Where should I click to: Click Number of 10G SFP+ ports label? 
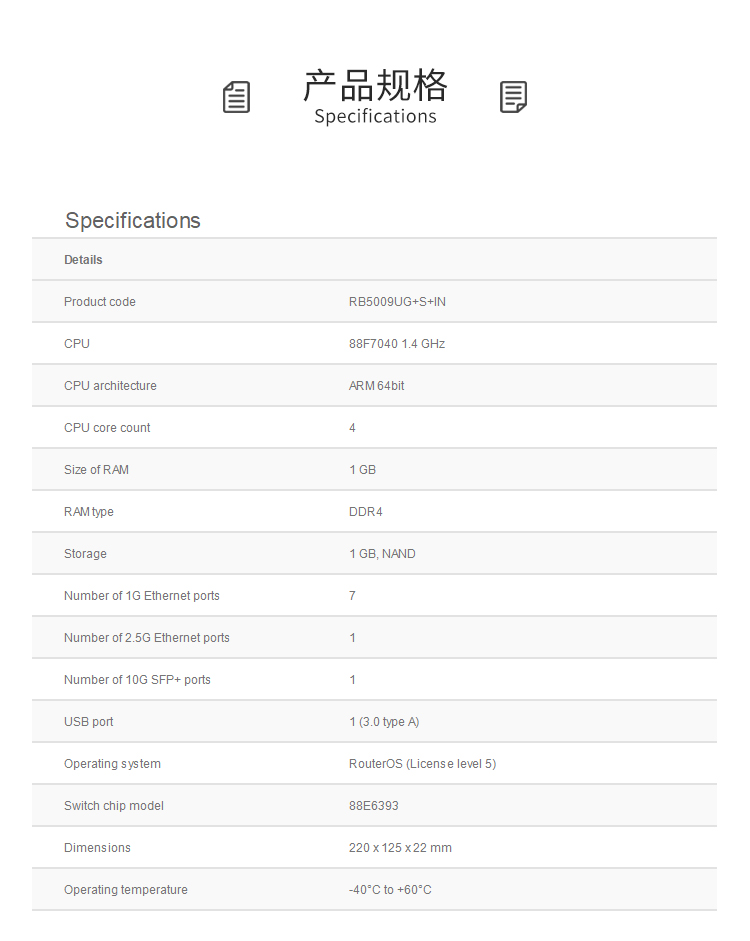(x=137, y=680)
